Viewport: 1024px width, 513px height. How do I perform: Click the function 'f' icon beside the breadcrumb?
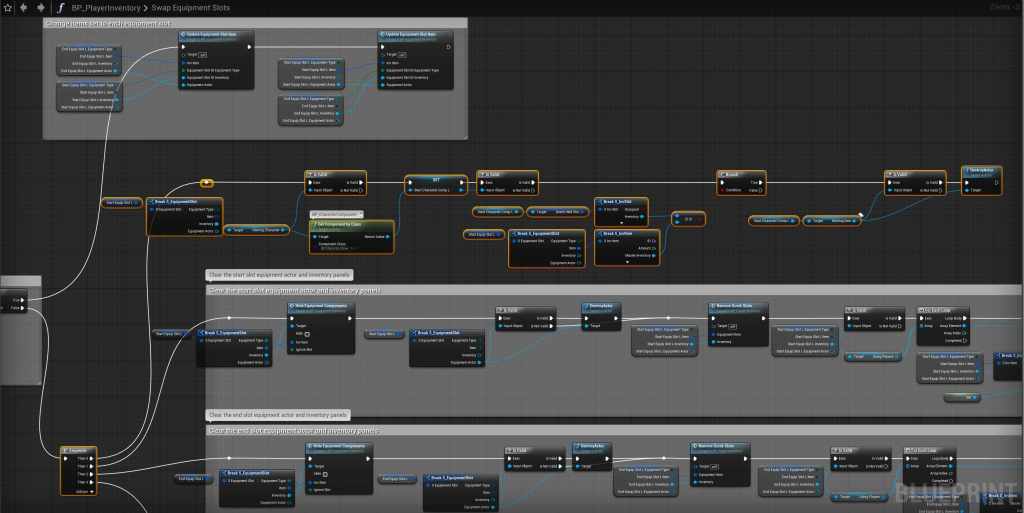(x=60, y=7)
